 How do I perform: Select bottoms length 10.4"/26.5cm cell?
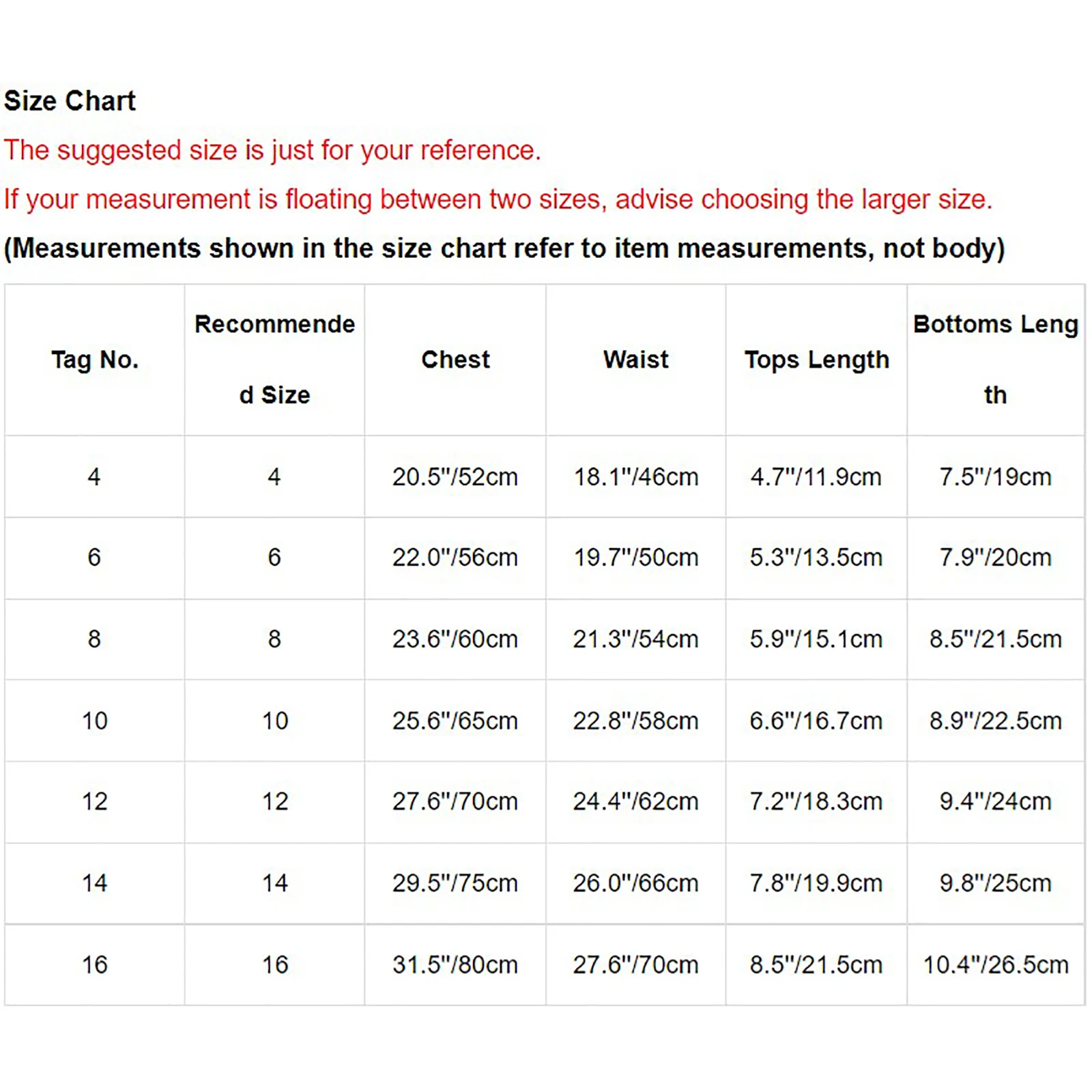click(x=996, y=965)
